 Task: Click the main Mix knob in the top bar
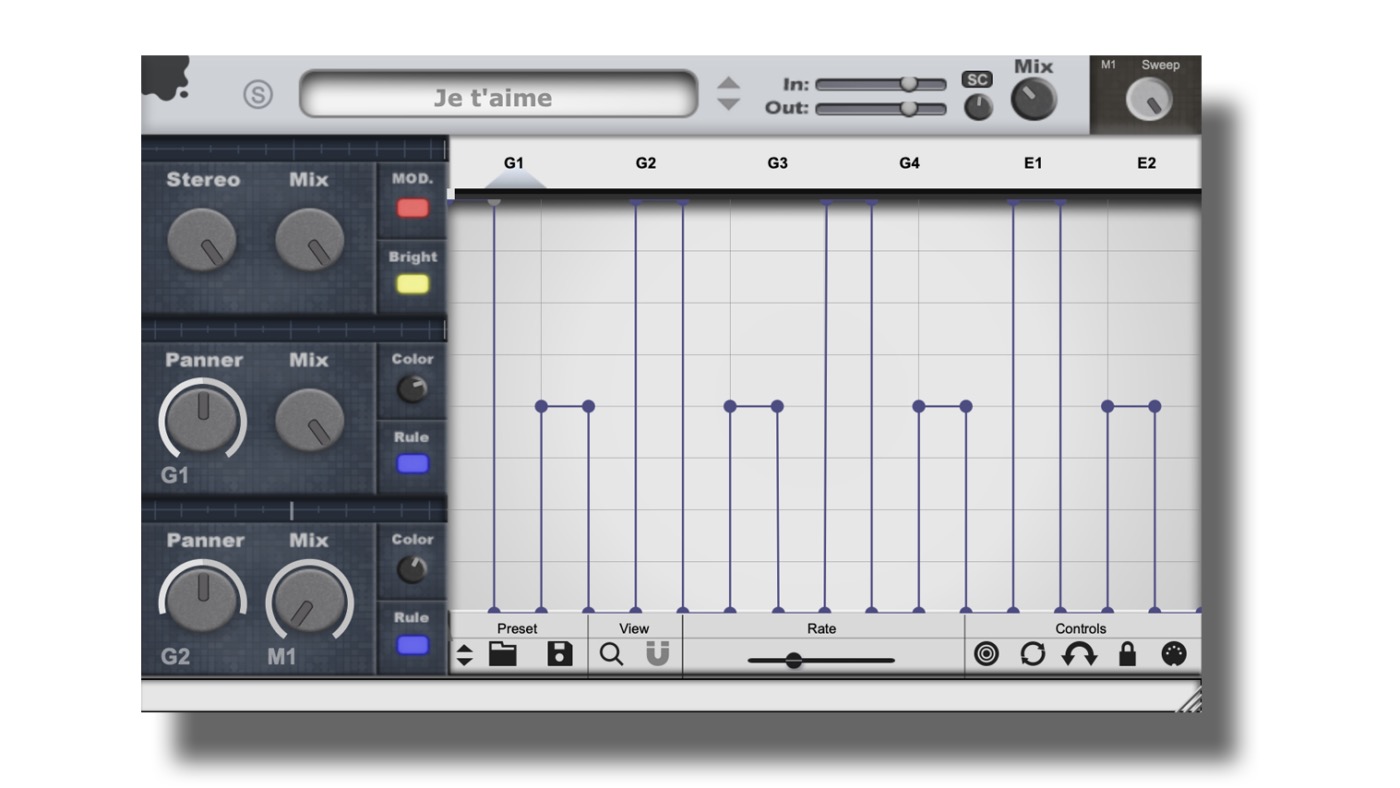pyautogui.click(x=1034, y=101)
